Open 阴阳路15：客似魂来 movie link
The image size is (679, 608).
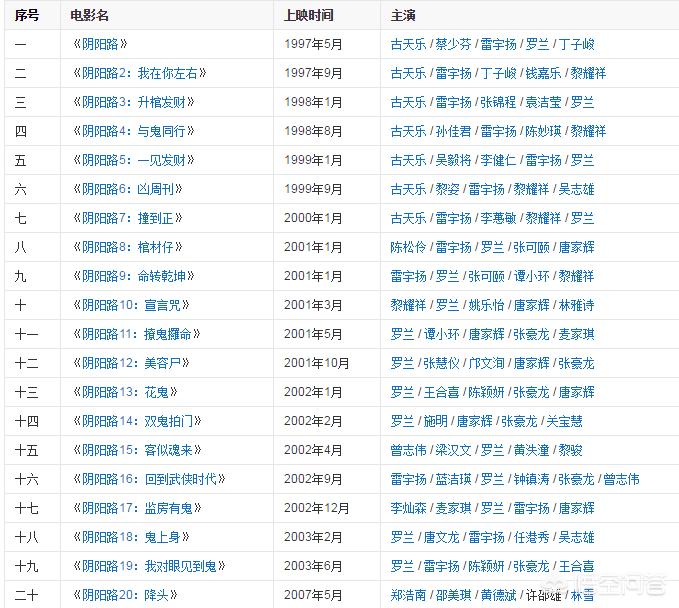pyautogui.click(x=137, y=450)
